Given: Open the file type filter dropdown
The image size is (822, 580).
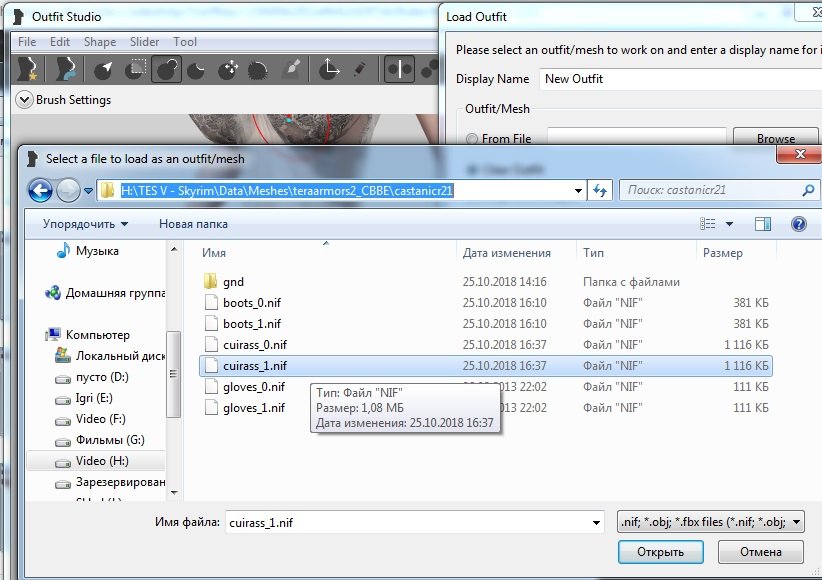Looking at the screenshot, I should 710,521.
